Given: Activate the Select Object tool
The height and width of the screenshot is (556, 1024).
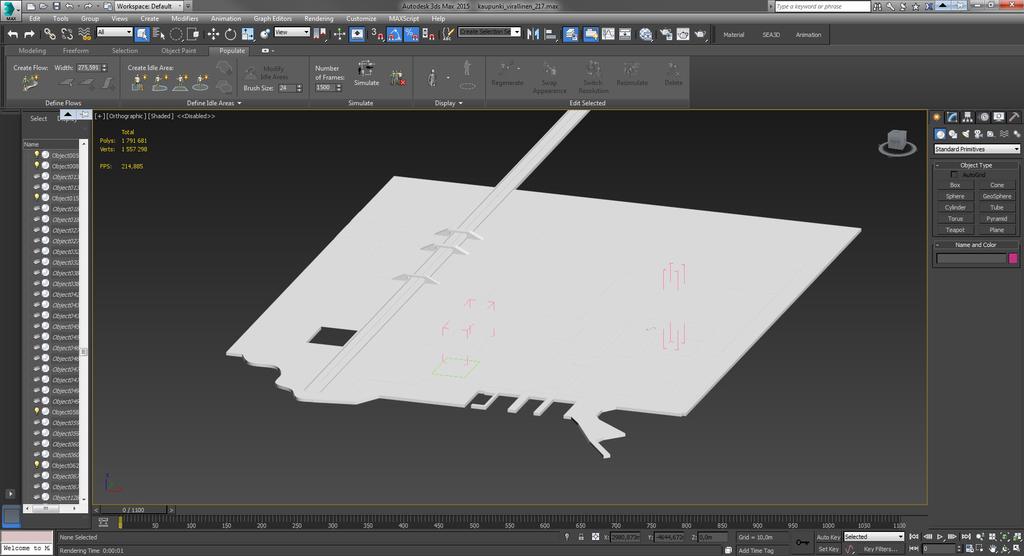Looking at the screenshot, I should [142, 34].
